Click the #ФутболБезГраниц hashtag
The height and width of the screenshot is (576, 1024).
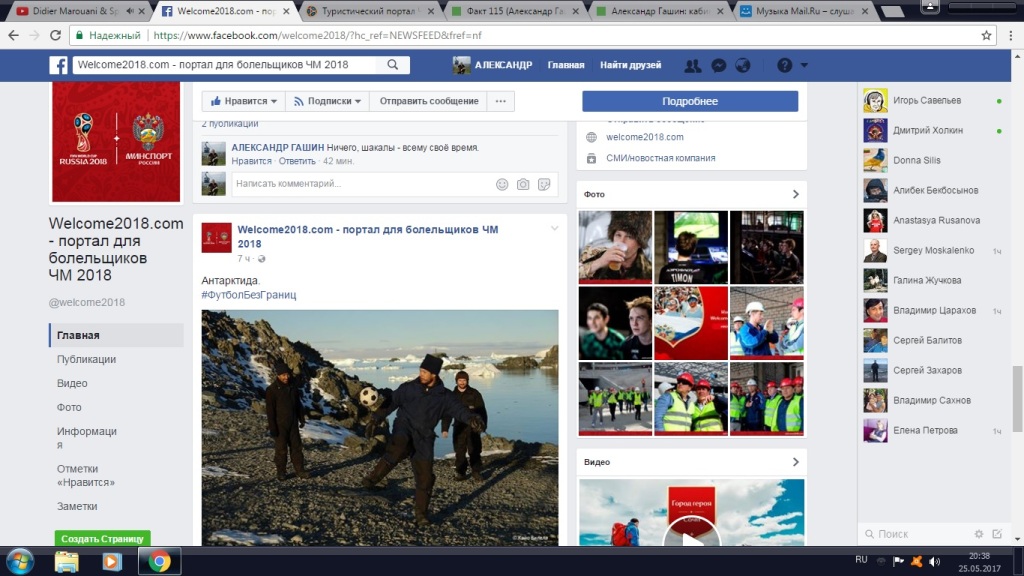[249, 295]
